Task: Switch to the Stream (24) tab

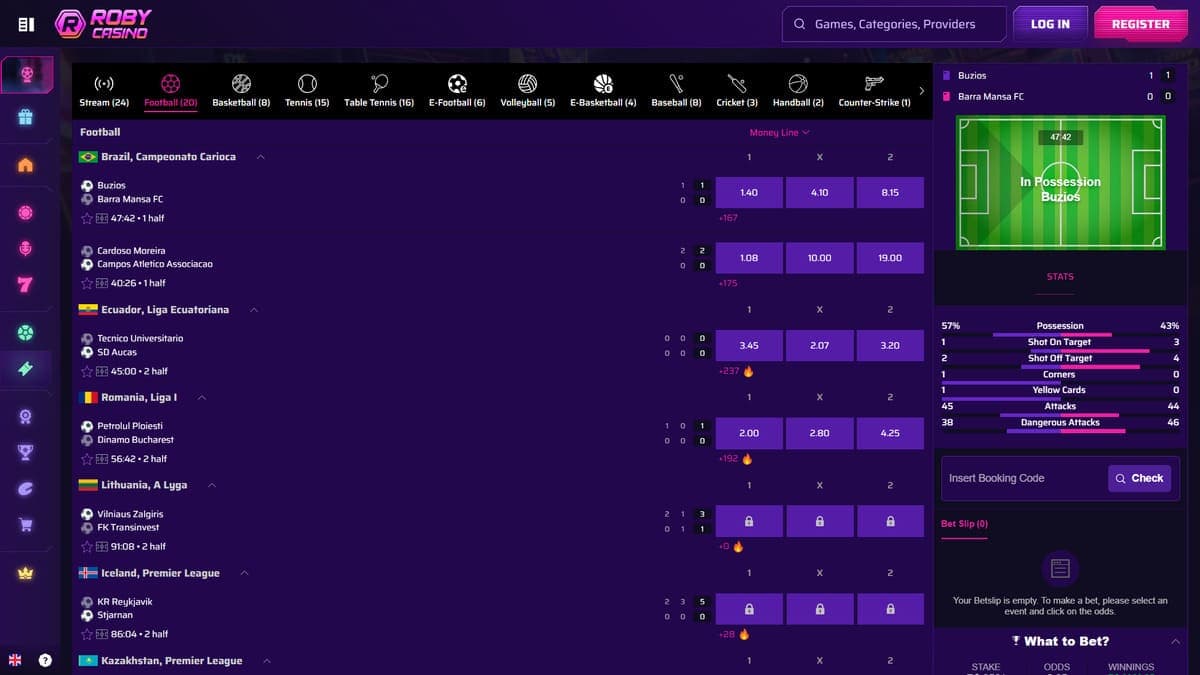Action: (104, 91)
